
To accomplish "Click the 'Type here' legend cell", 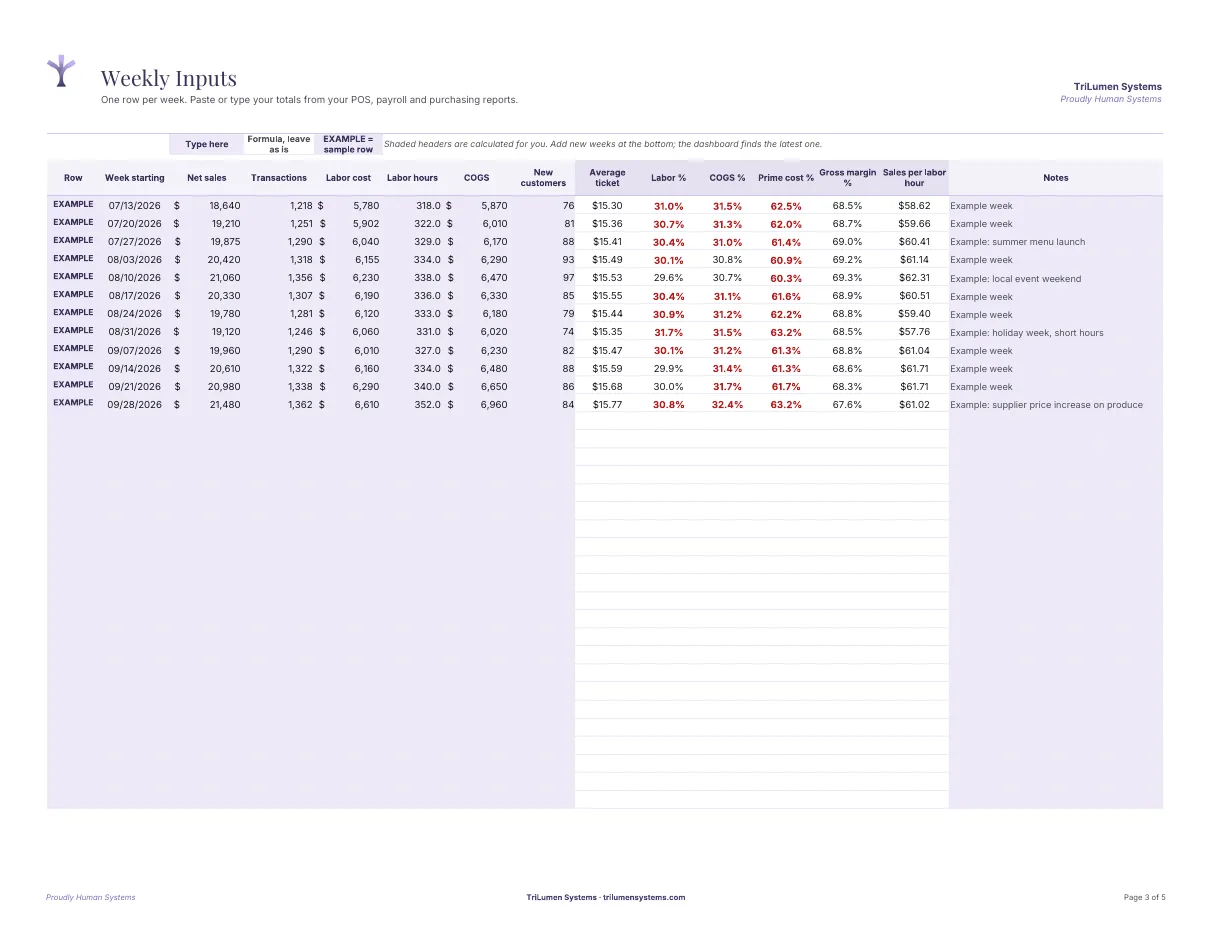I will [x=207, y=144].
